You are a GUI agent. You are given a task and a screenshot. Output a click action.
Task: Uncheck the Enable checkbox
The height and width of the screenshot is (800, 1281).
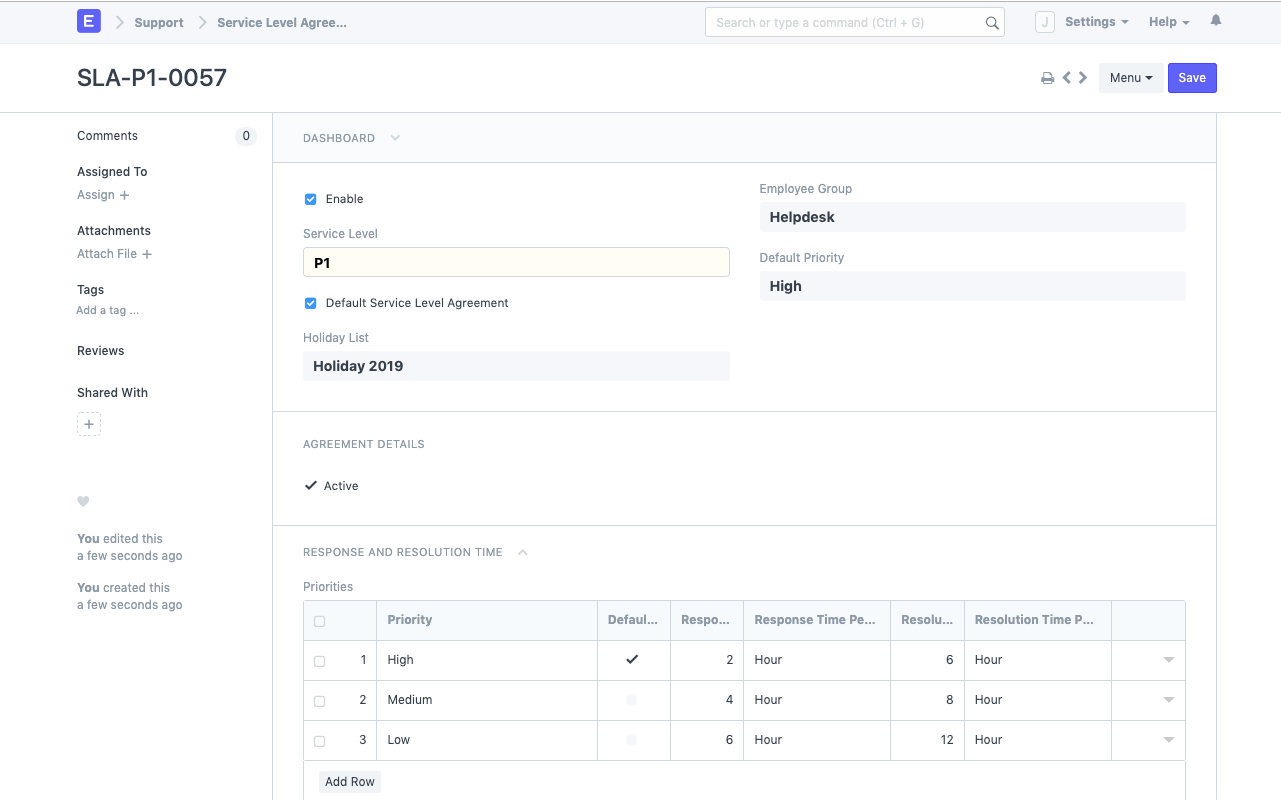310,199
